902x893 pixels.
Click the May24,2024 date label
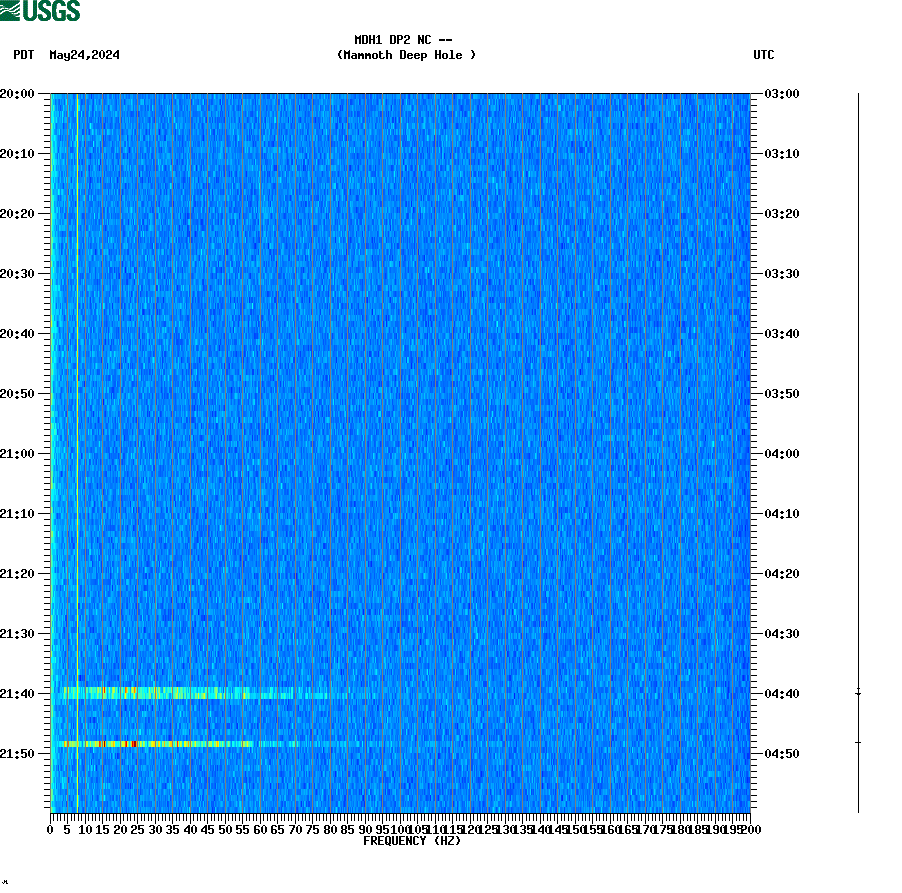click(x=85, y=56)
